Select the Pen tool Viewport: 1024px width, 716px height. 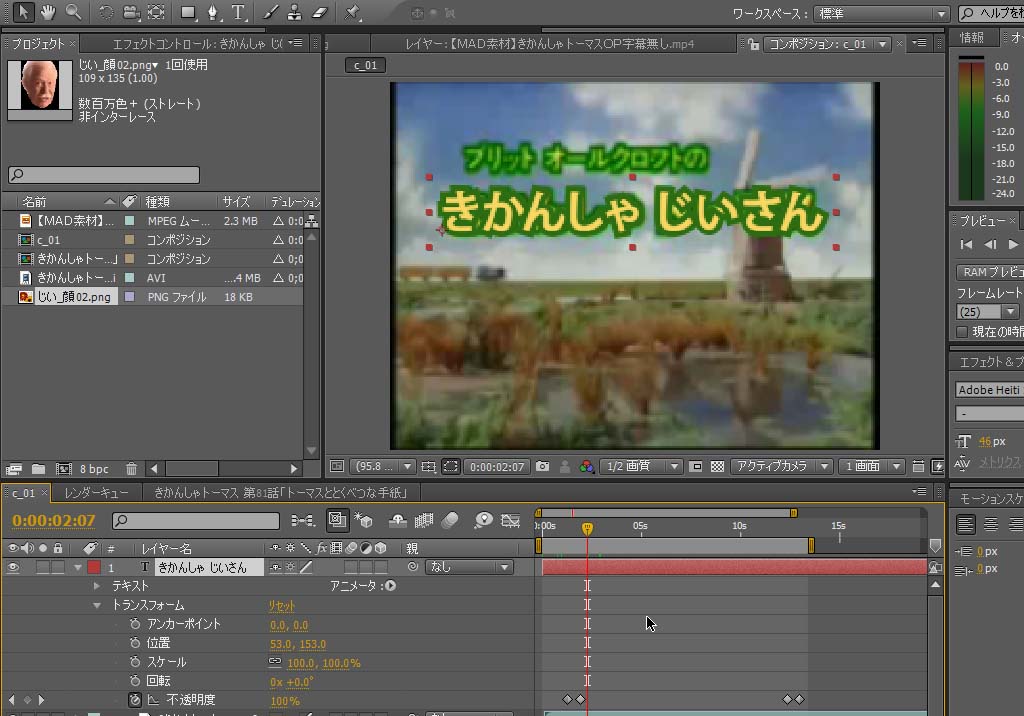click(213, 12)
